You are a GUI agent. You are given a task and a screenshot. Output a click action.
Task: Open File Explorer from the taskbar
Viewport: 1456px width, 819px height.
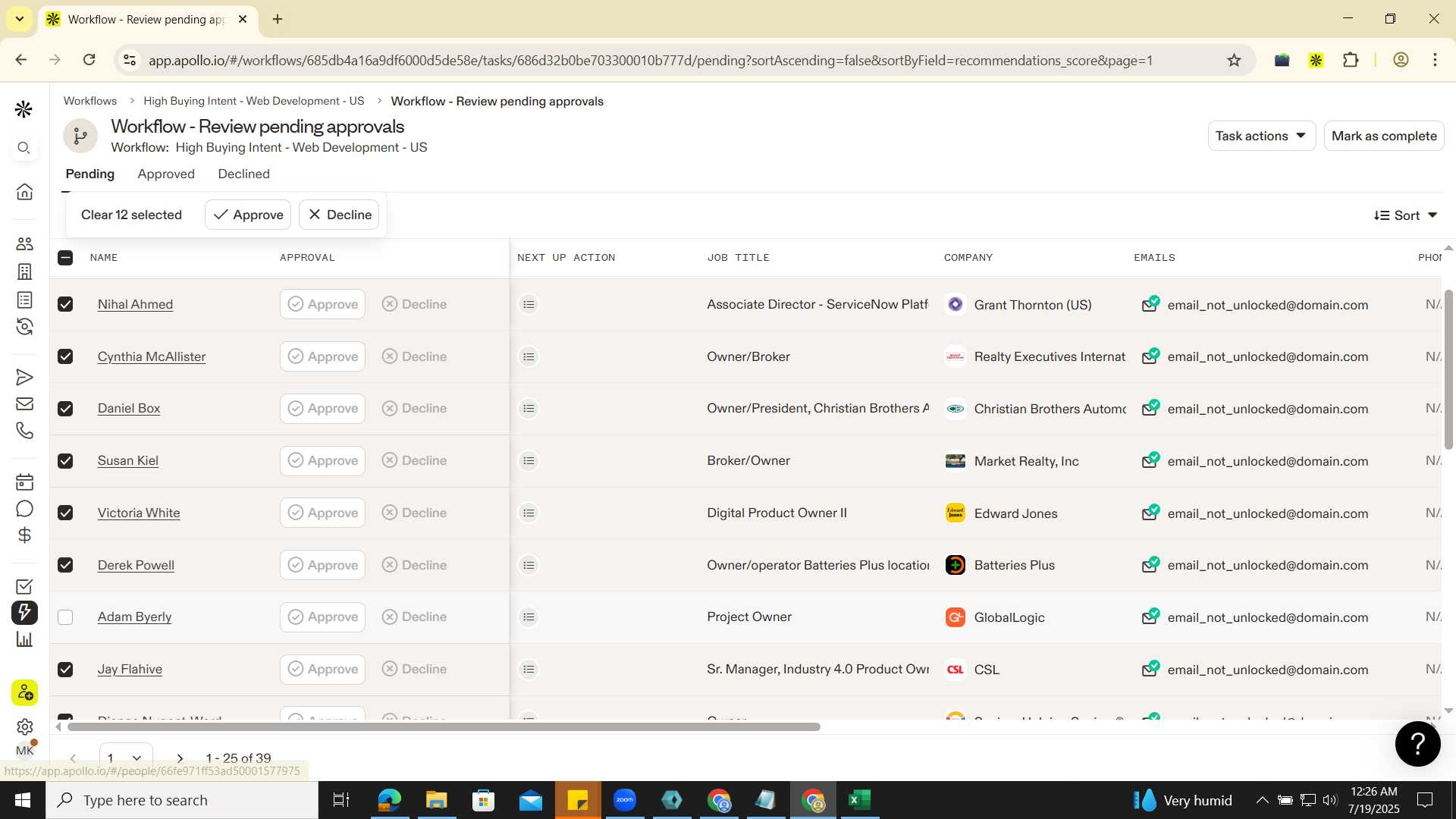tap(436, 800)
